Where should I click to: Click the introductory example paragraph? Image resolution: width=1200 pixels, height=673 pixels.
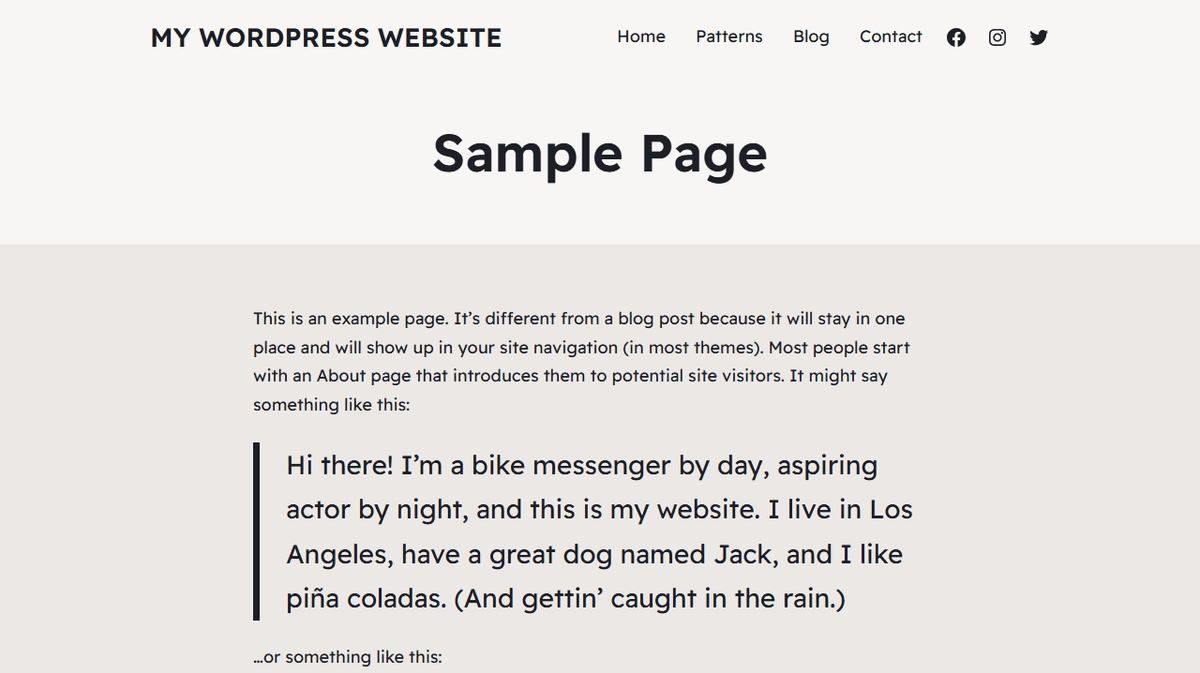[x=580, y=361]
